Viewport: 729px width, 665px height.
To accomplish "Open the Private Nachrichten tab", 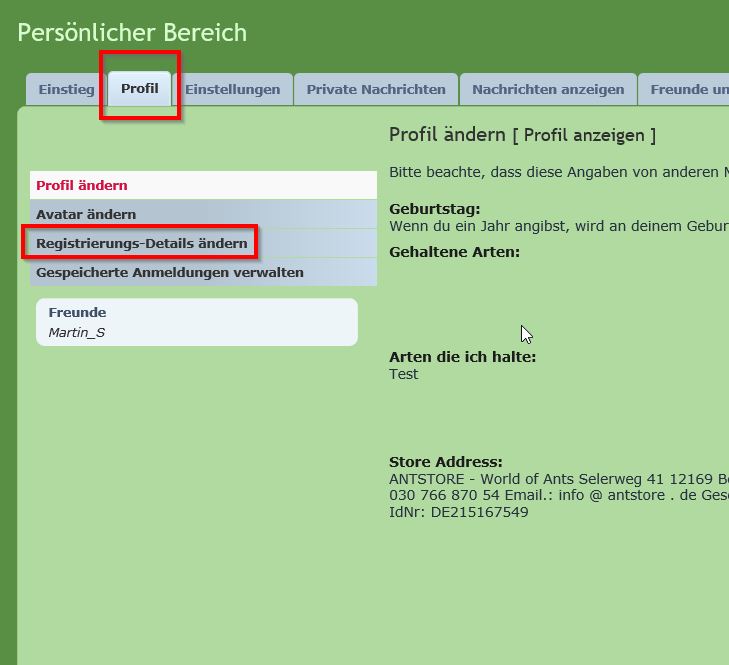I will pos(376,89).
